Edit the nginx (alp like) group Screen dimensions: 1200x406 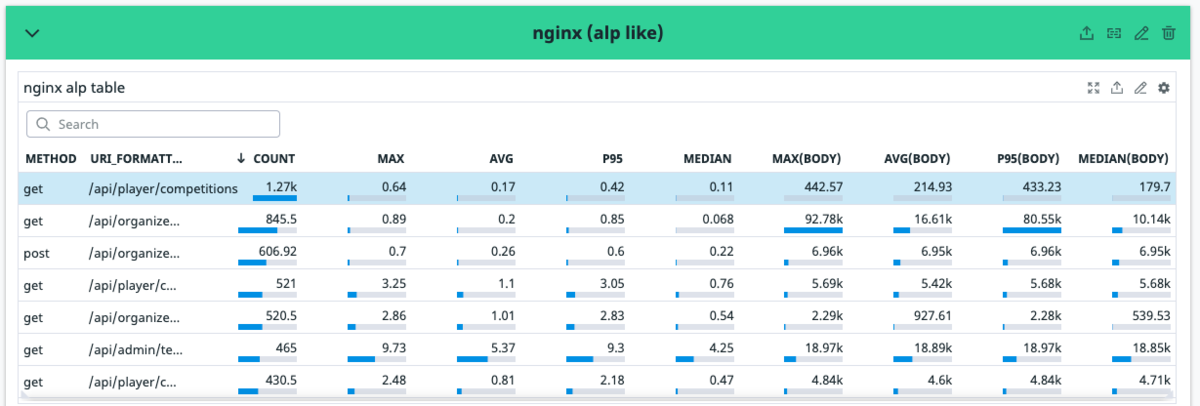pos(1141,33)
